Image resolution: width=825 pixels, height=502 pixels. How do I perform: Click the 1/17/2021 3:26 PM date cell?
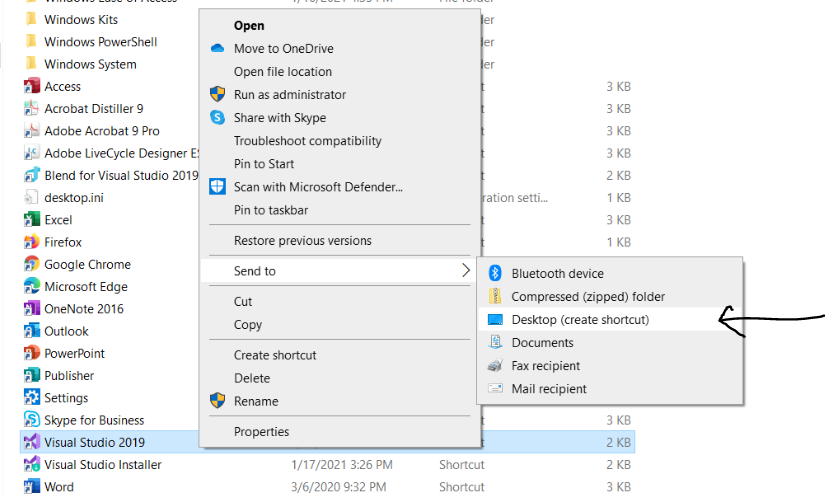341,465
